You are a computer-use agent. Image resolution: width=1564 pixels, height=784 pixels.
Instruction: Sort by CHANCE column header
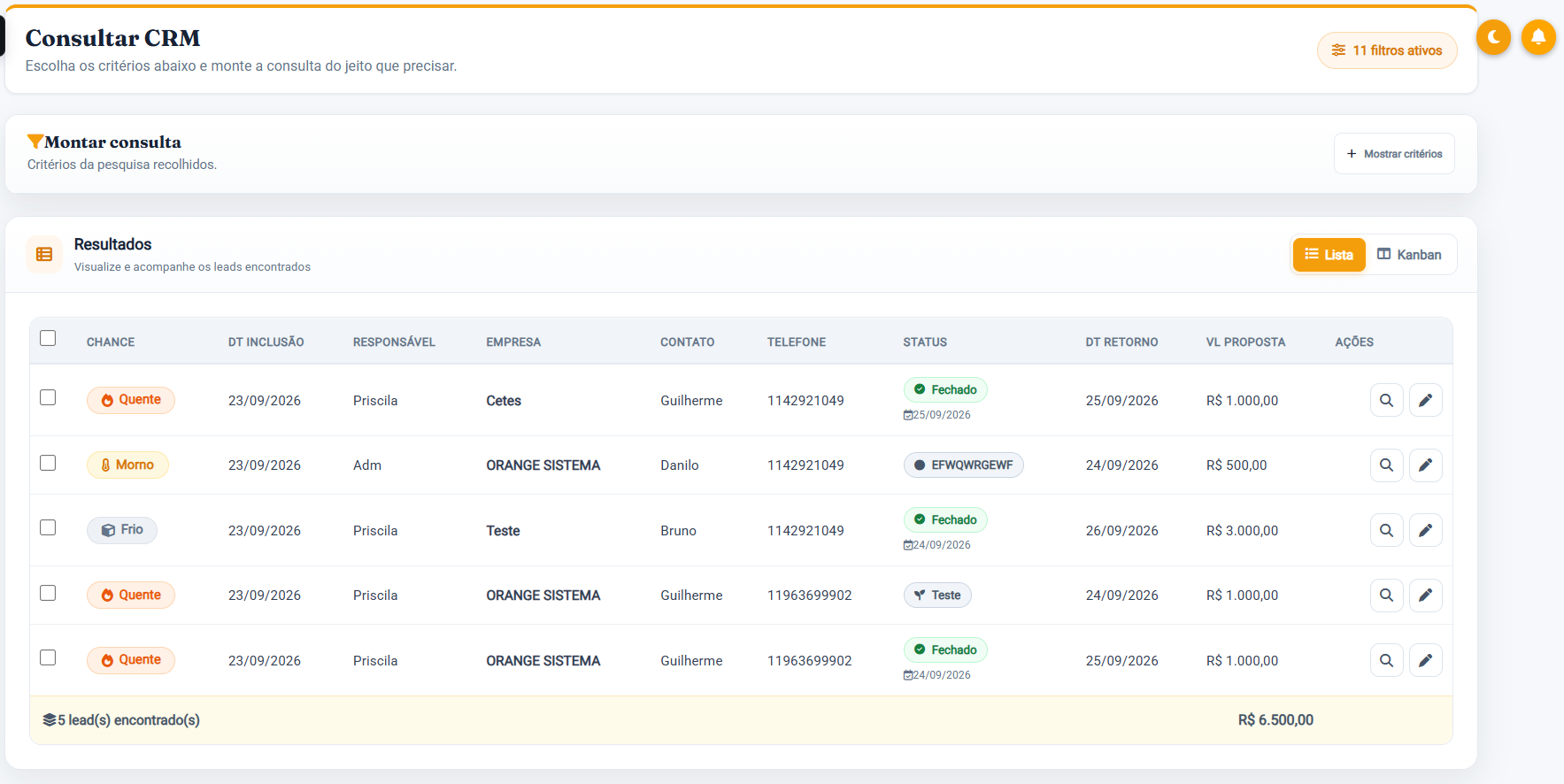(111, 342)
